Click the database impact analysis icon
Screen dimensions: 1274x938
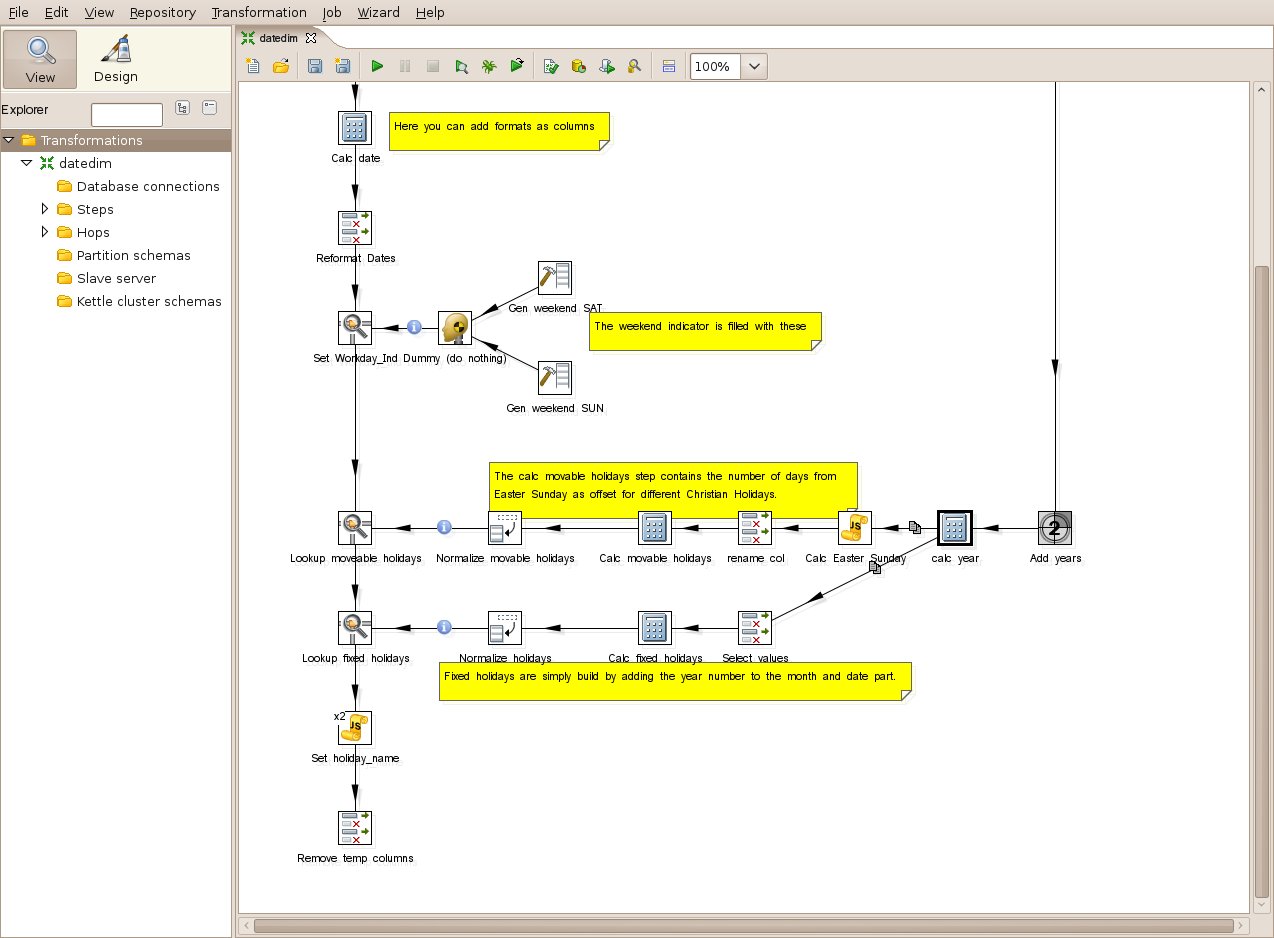(x=578, y=67)
